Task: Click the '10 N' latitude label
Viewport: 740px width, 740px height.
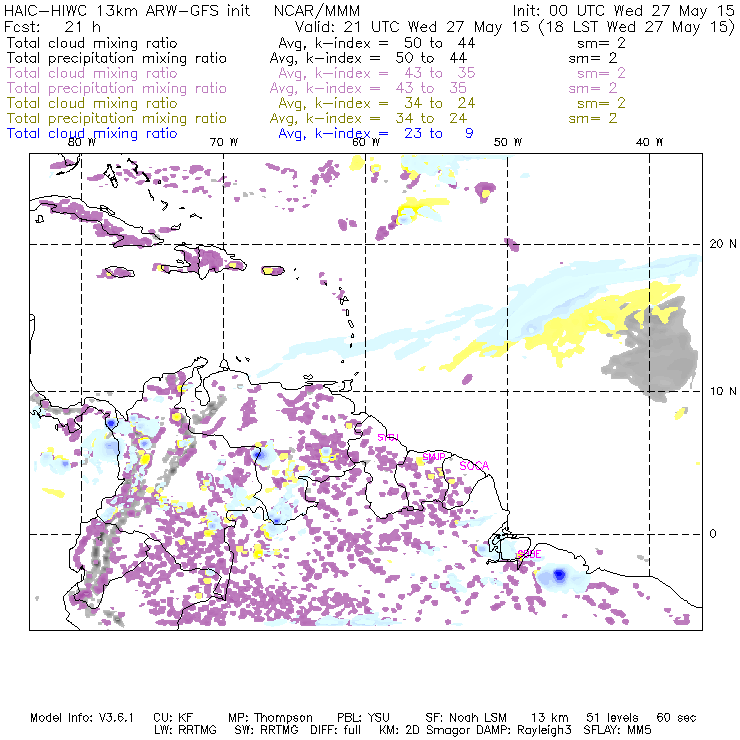Action: [723, 391]
